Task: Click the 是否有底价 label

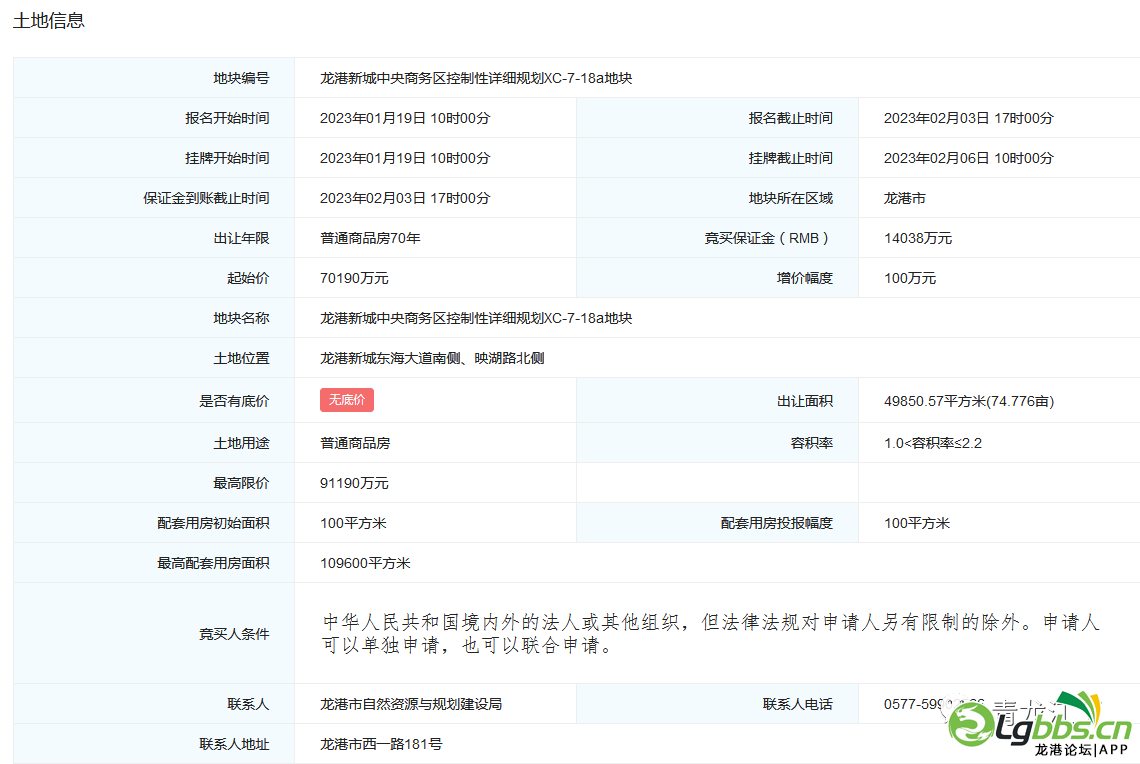Action: click(x=234, y=401)
